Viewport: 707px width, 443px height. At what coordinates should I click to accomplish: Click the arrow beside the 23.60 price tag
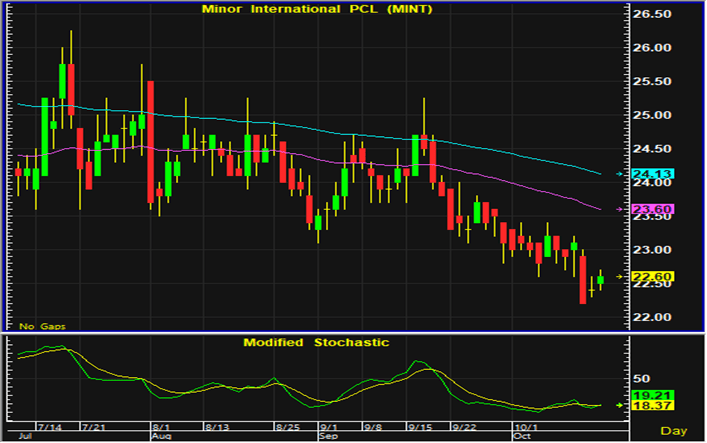coord(620,209)
